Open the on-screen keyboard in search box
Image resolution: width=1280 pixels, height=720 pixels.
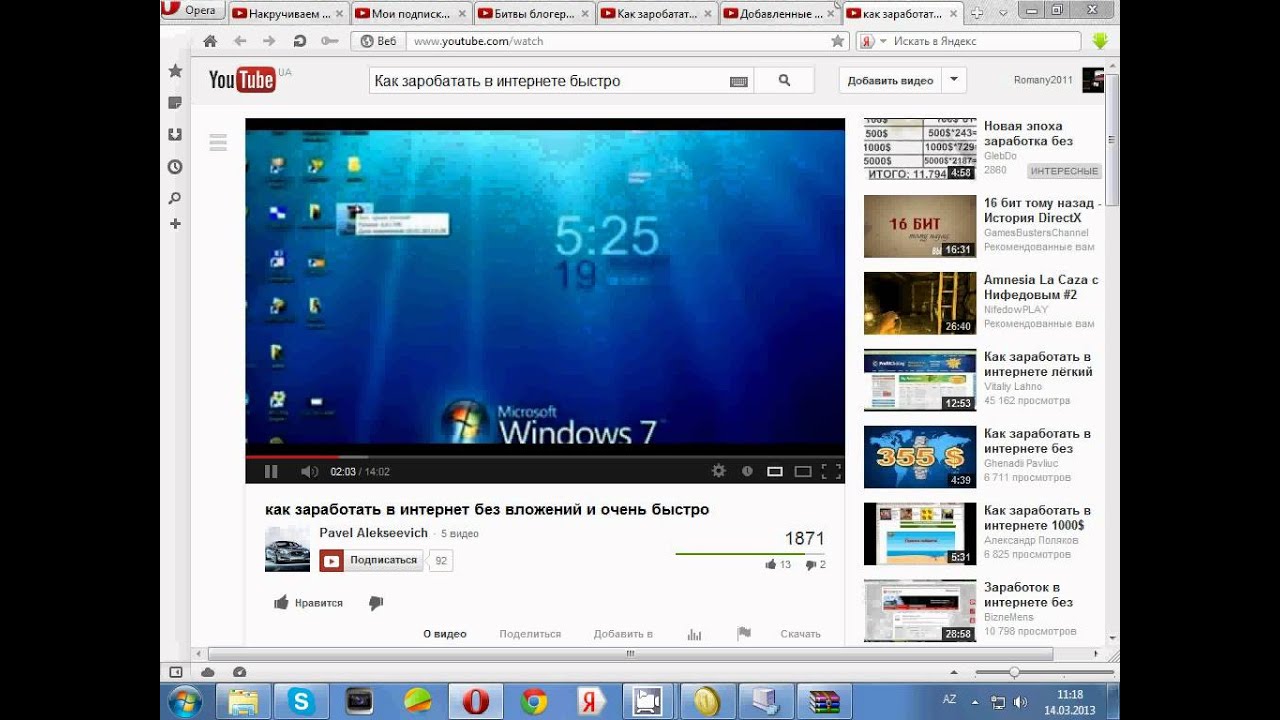(739, 81)
